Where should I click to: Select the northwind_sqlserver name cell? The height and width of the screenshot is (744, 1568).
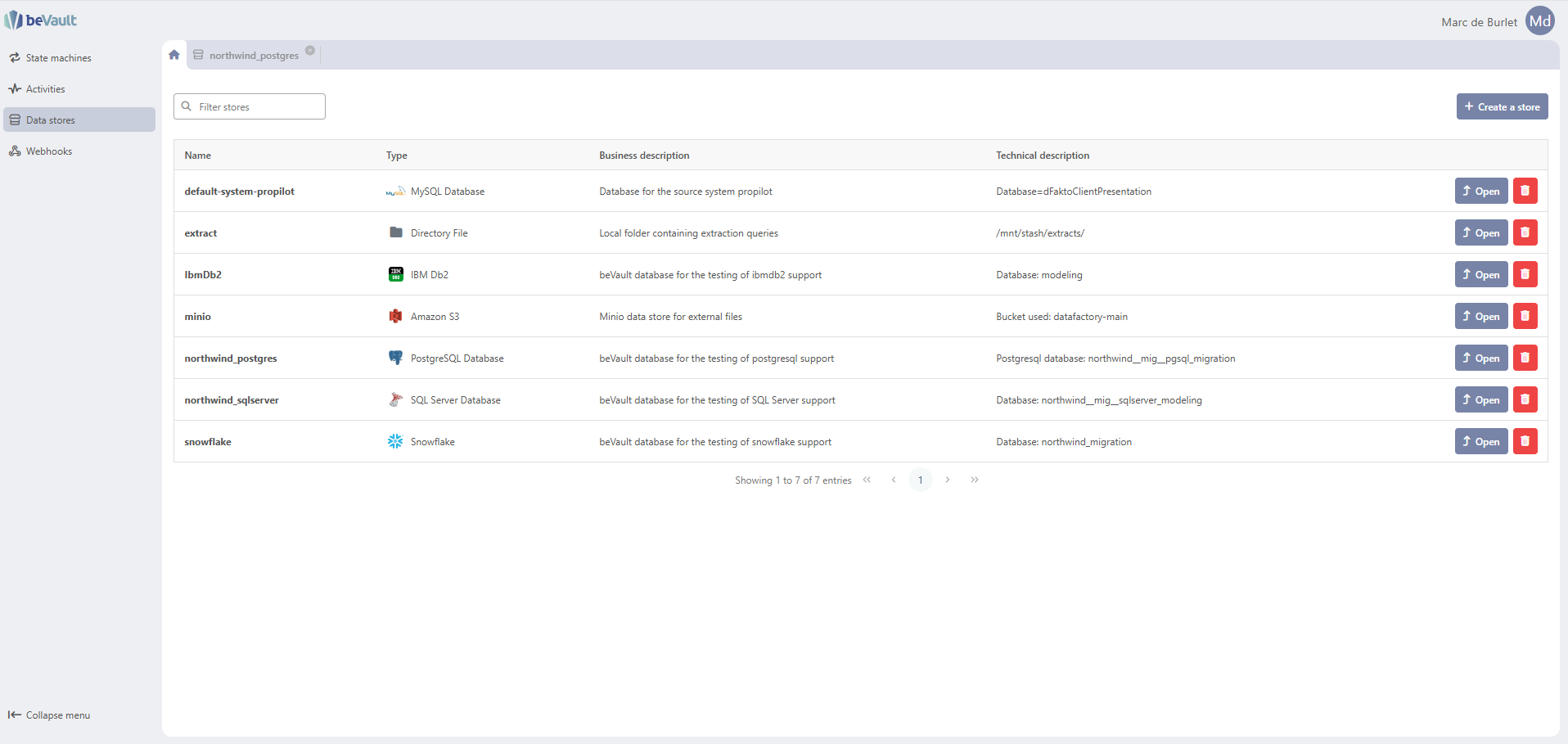(232, 400)
